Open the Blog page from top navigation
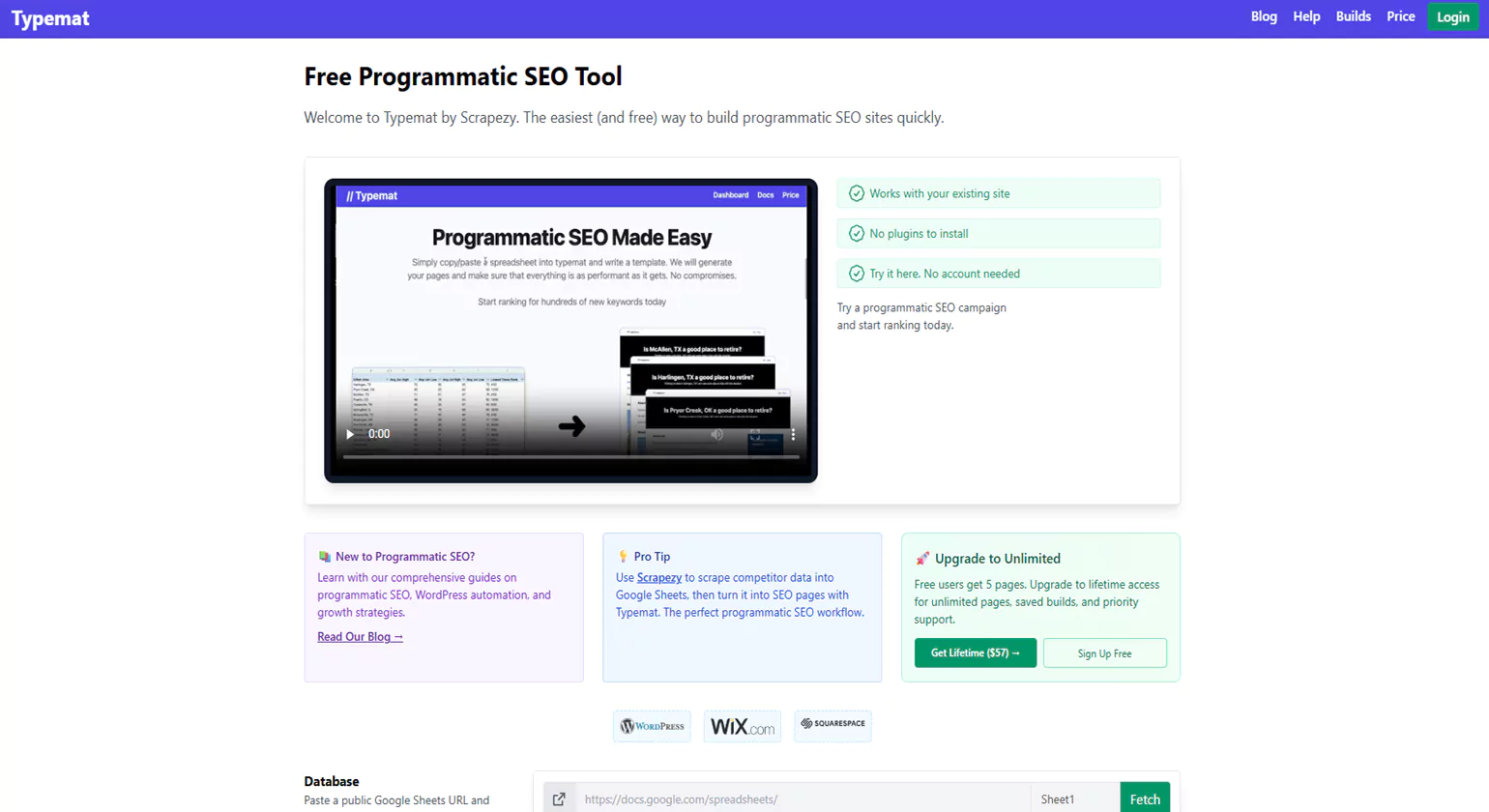This screenshot has width=1489, height=812. coord(1263,16)
